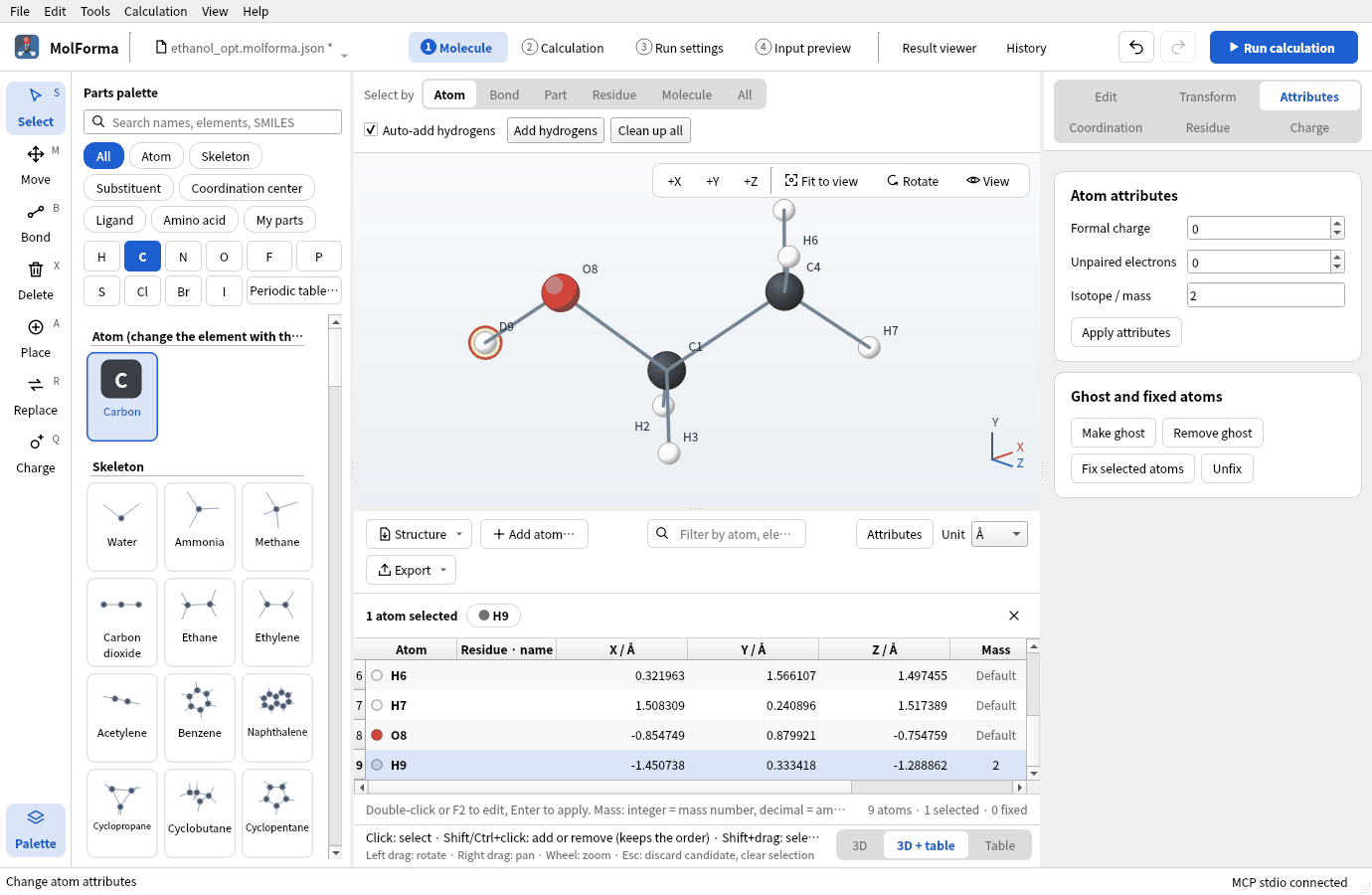Click Run calculation button

(x=1285, y=48)
